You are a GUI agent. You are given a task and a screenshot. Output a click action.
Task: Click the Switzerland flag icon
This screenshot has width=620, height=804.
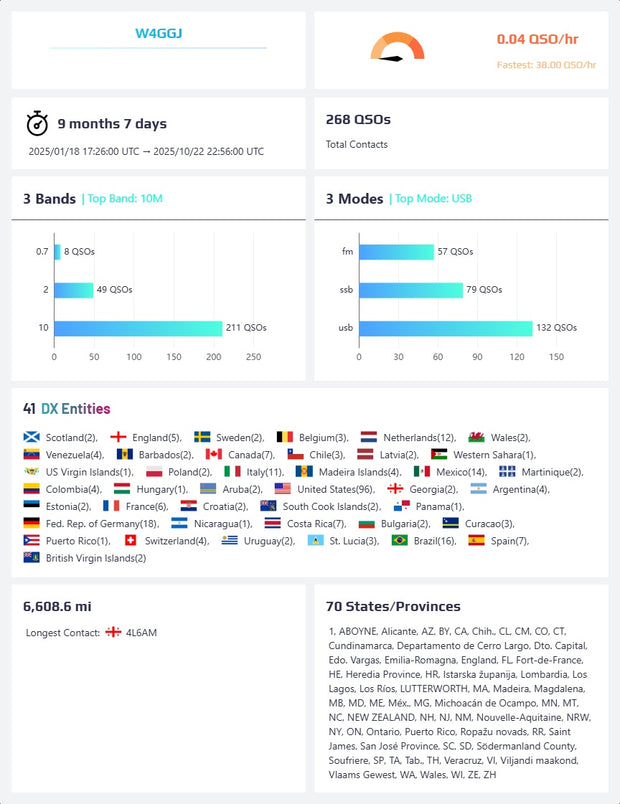pyautogui.click(x=130, y=540)
